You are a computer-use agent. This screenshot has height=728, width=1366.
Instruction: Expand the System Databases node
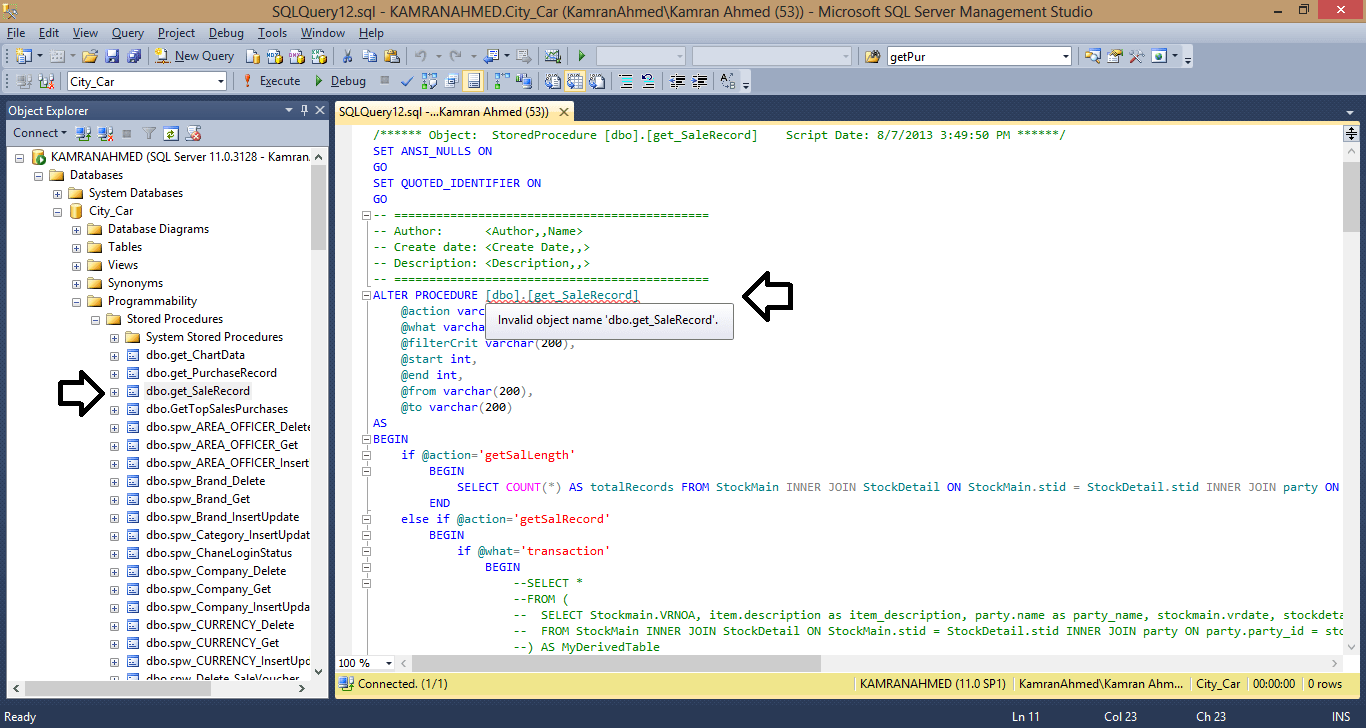click(x=58, y=193)
